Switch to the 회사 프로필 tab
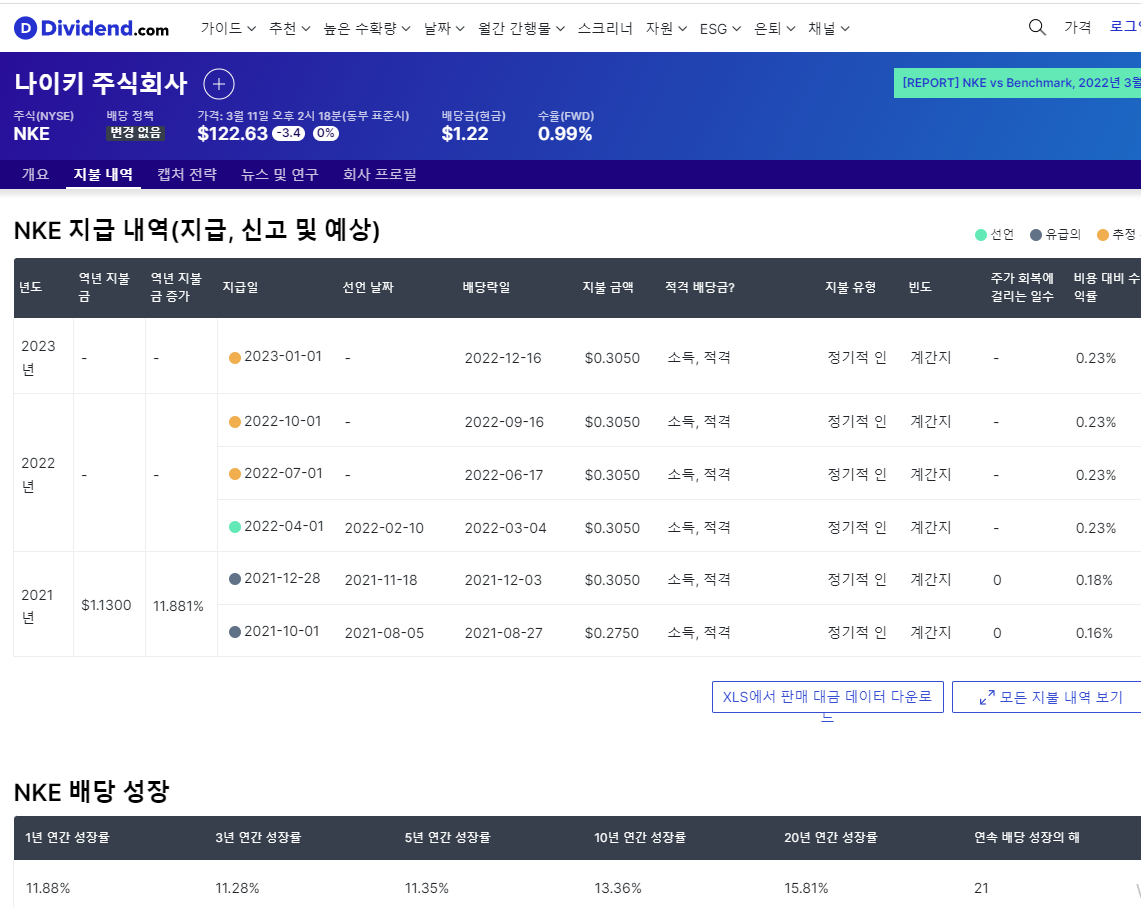This screenshot has height=907, width=1141. (379, 175)
